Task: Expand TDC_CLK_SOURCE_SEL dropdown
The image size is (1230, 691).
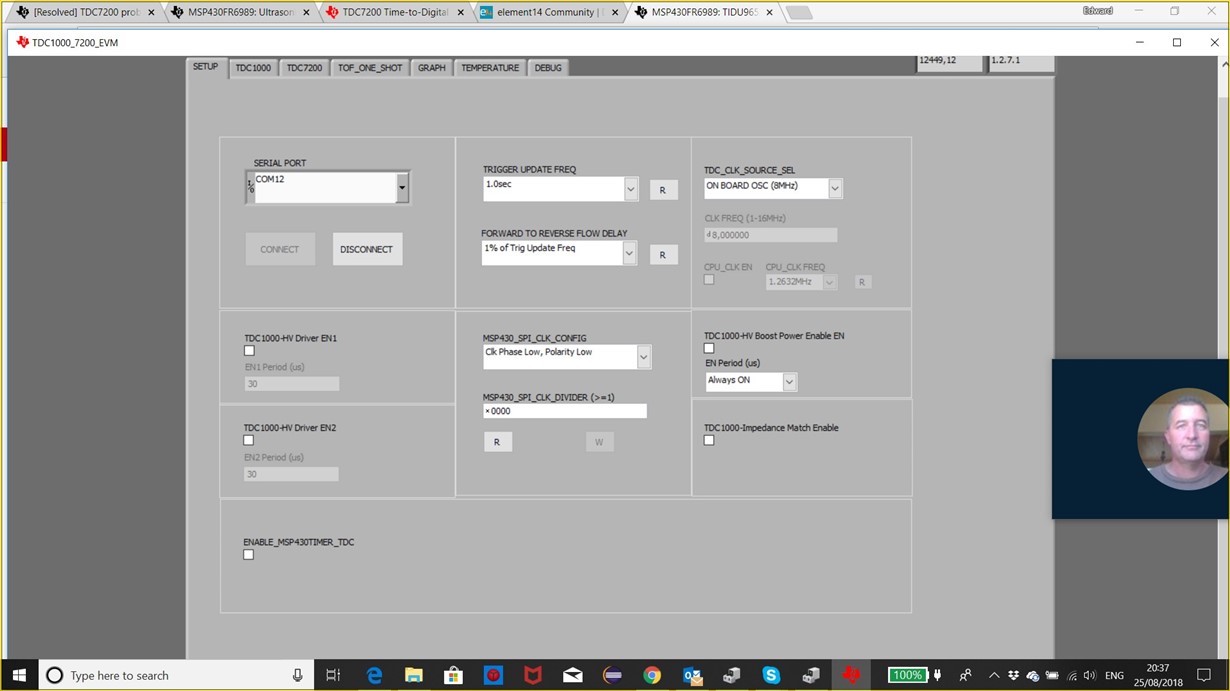Action: pyautogui.click(x=835, y=188)
